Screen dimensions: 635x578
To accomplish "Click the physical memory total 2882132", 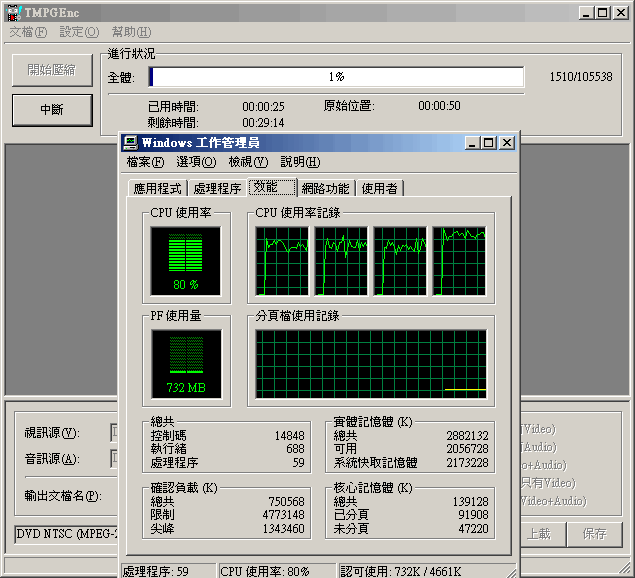I will pyautogui.click(x=467, y=436).
